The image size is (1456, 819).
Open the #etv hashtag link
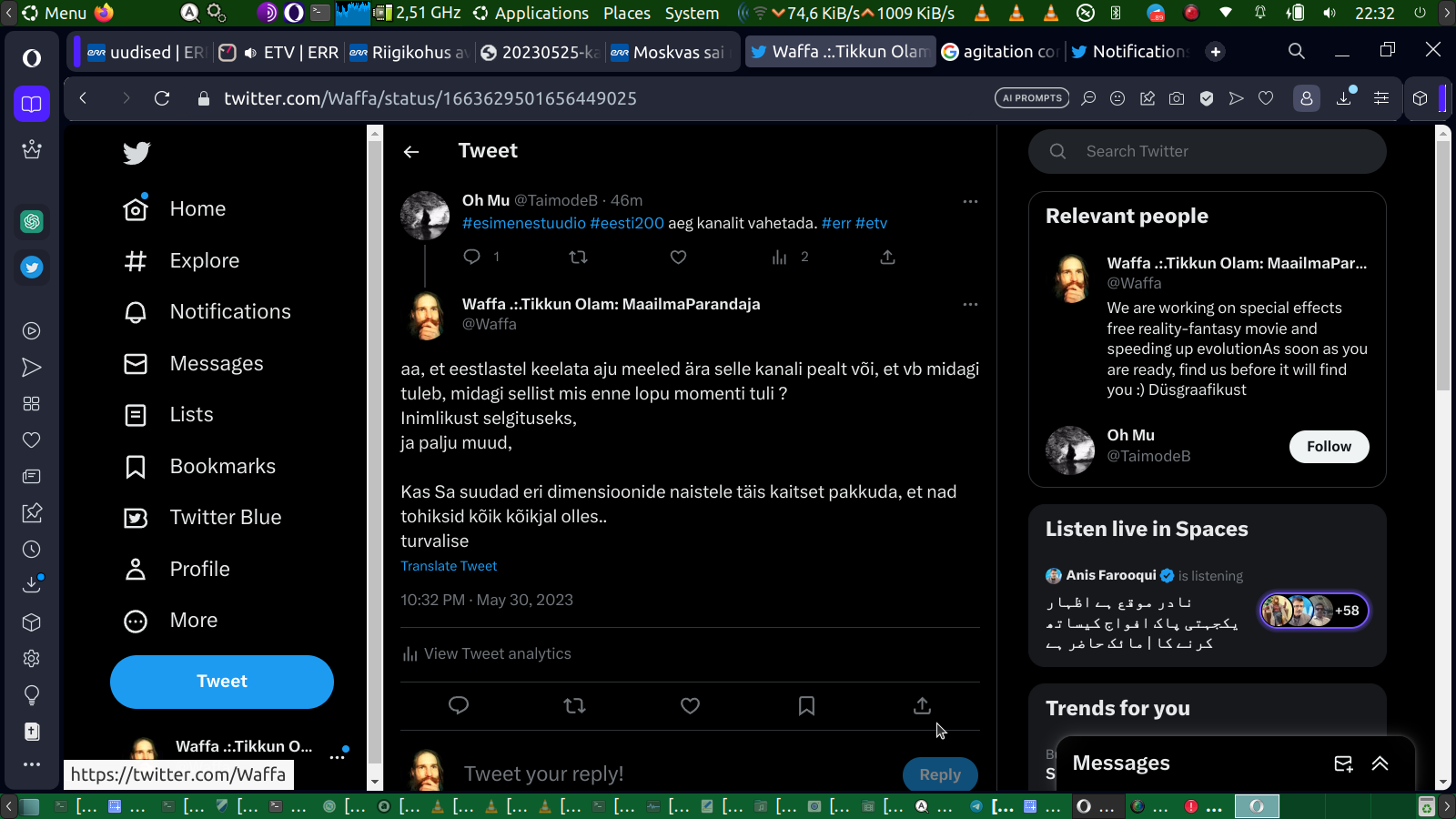(x=871, y=223)
